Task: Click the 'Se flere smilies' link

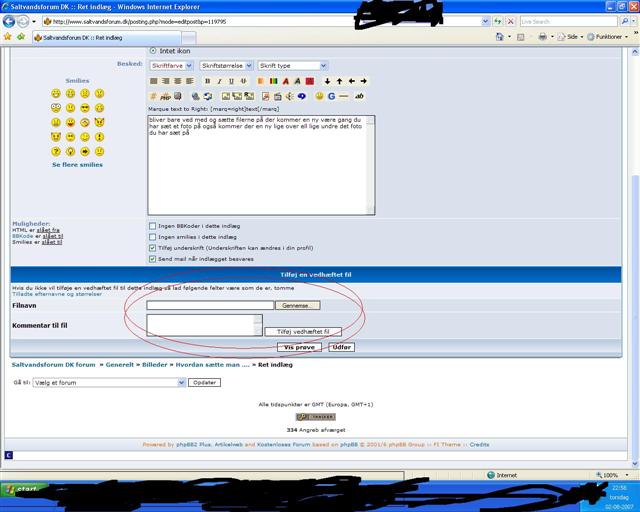Action: [77, 165]
